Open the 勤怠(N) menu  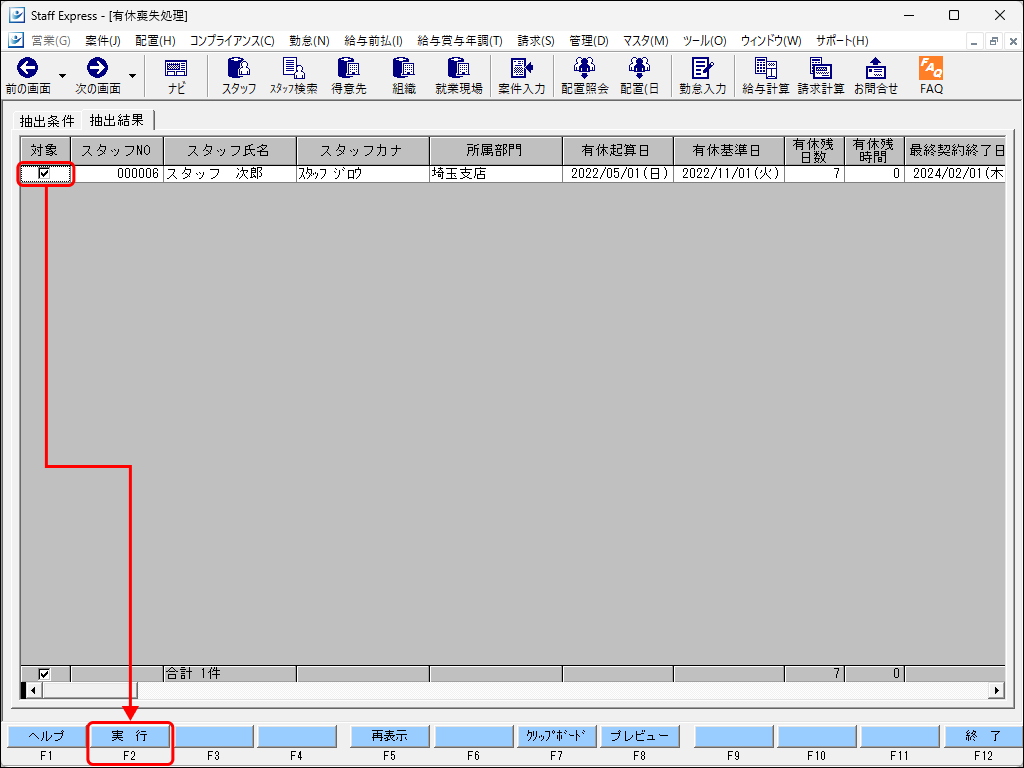(309, 40)
